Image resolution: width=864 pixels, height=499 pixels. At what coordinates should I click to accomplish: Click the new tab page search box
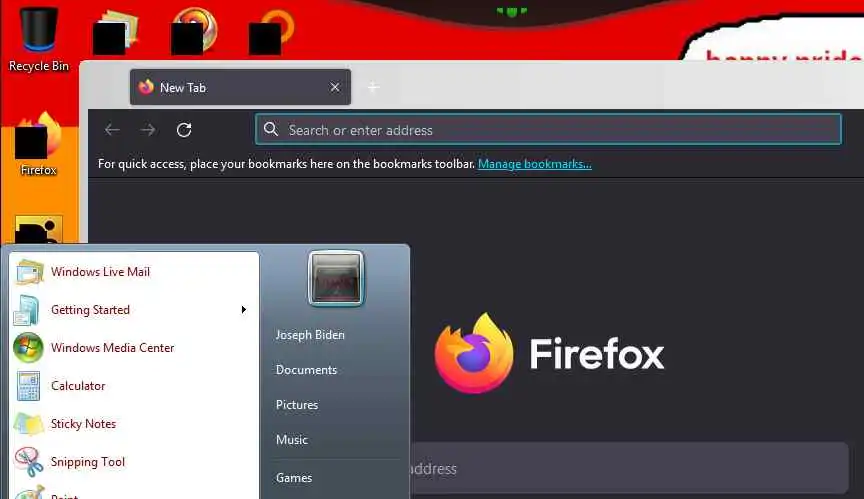tap(628, 468)
